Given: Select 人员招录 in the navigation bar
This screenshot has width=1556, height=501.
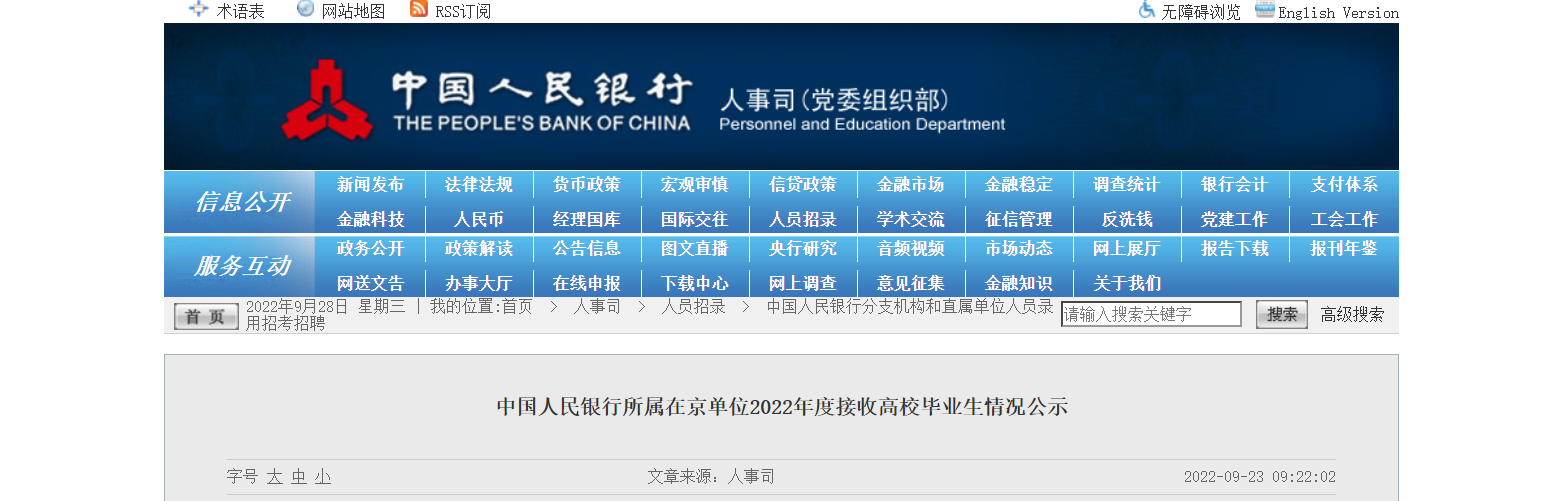Looking at the screenshot, I should (802, 219).
